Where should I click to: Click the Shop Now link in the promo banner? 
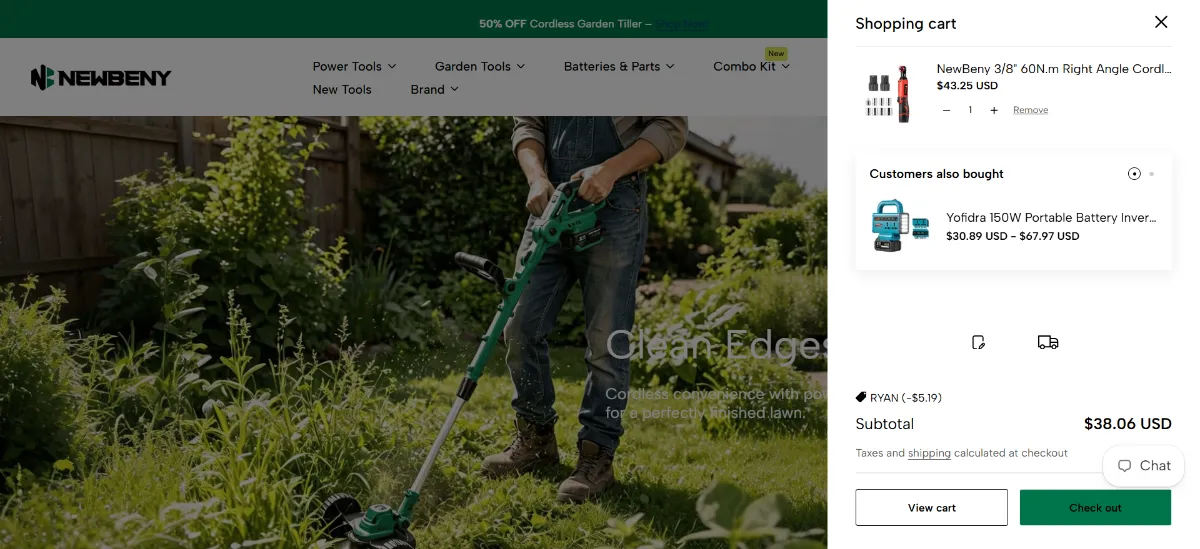[682, 24]
